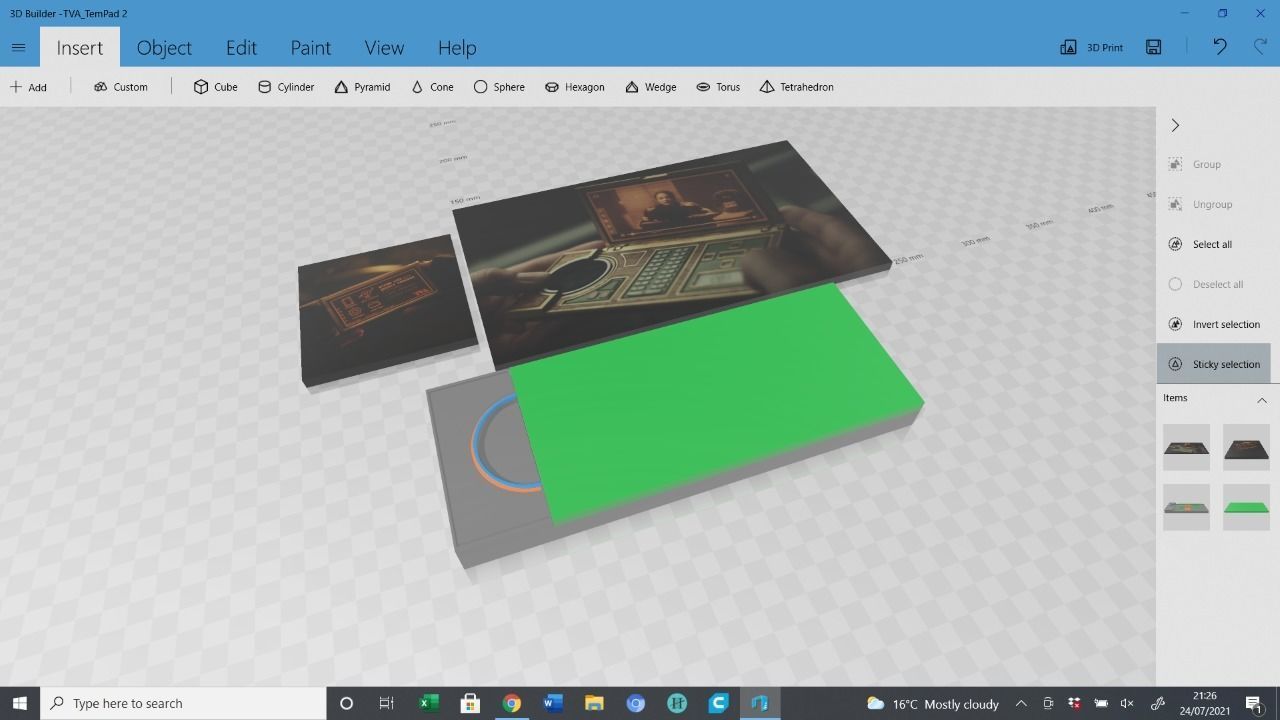Image resolution: width=1280 pixels, height=720 pixels.
Task: Open the notification center
Action: (1254, 703)
